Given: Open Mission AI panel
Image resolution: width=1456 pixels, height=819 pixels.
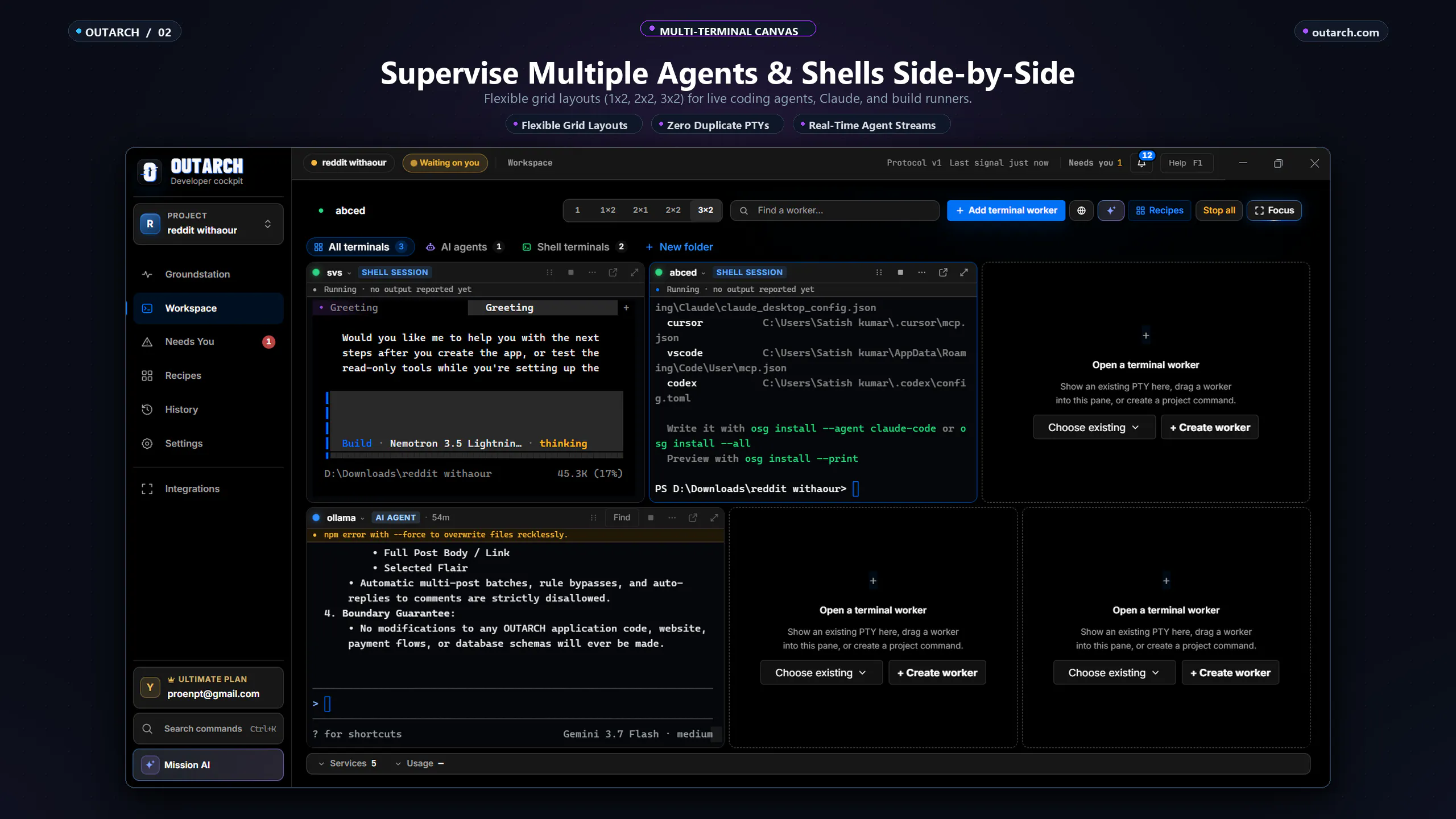Looking at the screenshot, I should pyautogui.click(x=208, y=764).
